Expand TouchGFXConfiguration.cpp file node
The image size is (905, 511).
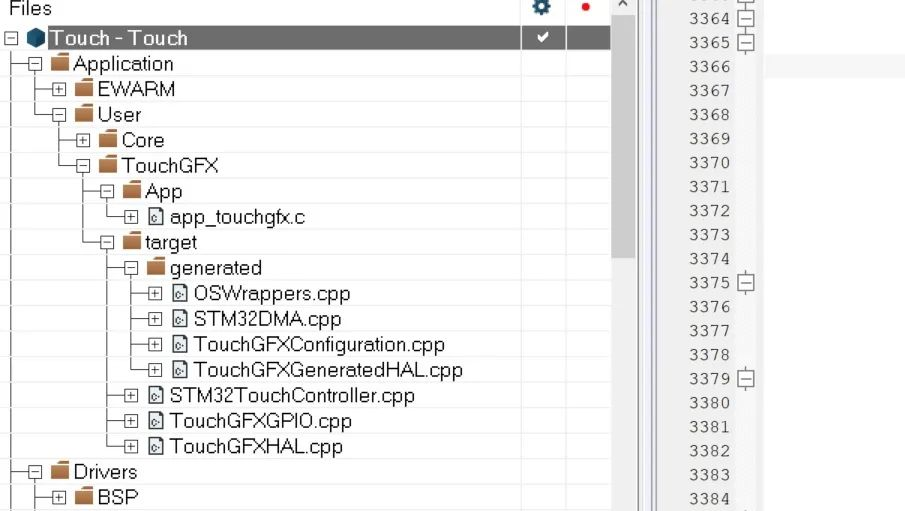155,345
